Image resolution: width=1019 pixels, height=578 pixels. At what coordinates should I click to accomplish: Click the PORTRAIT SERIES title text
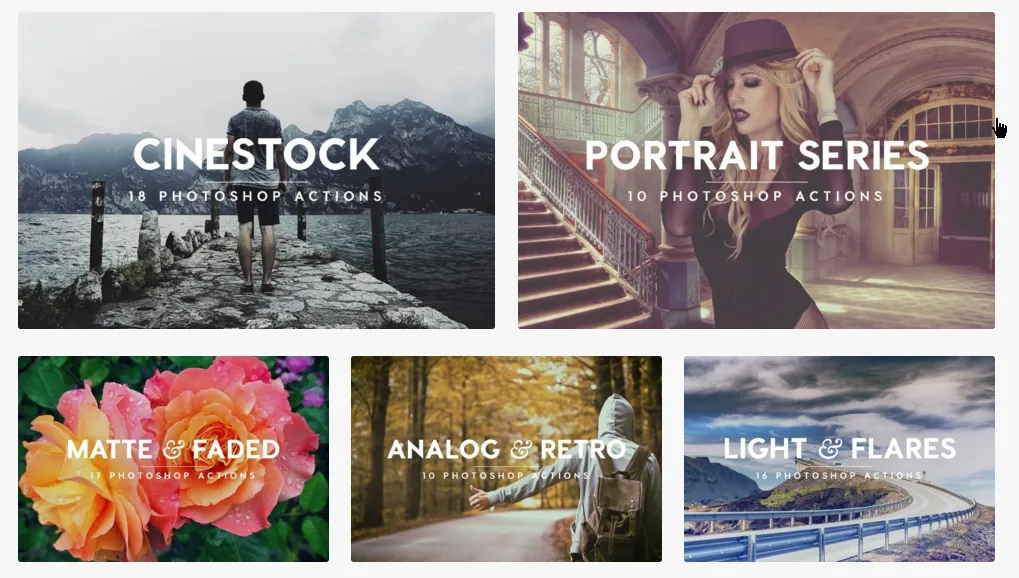pos(757,155)
